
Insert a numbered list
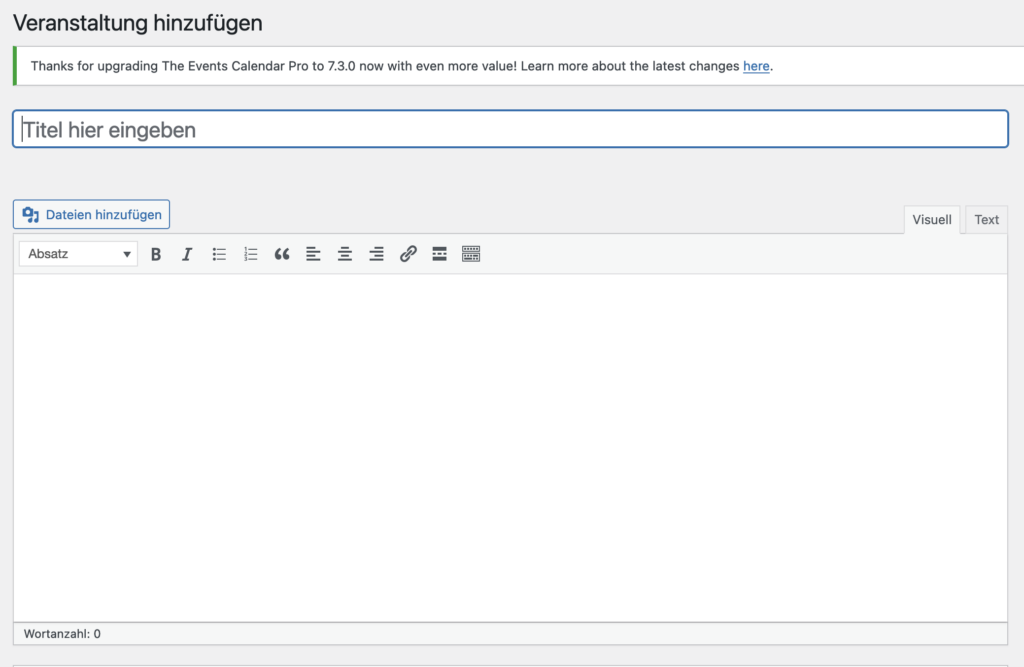pos(251,254)
